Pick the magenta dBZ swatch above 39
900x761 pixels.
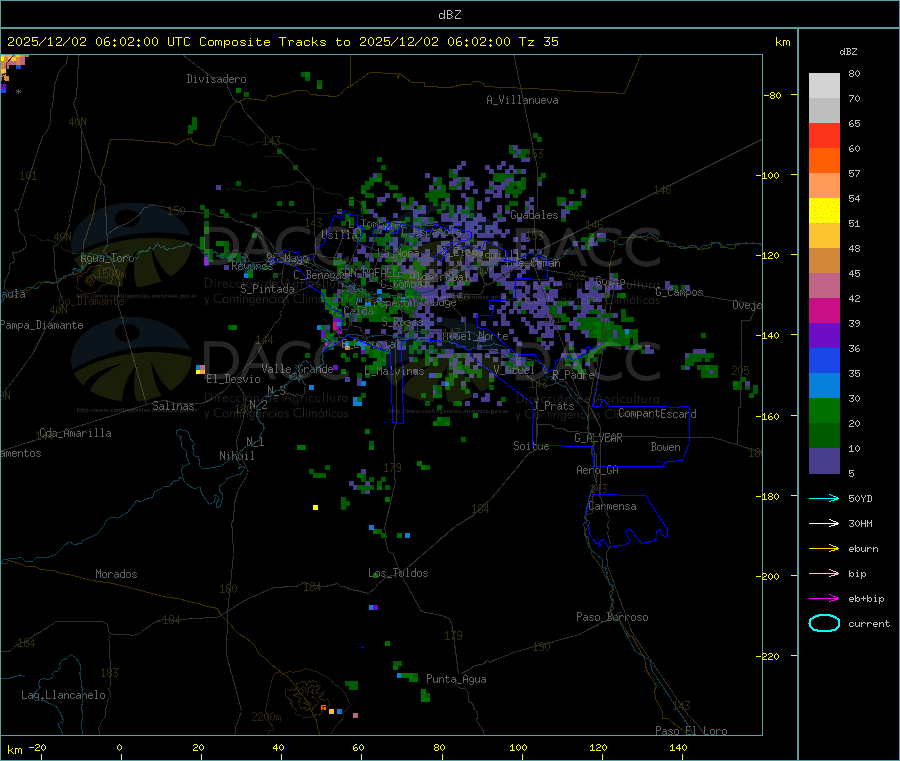pos(824,310)
